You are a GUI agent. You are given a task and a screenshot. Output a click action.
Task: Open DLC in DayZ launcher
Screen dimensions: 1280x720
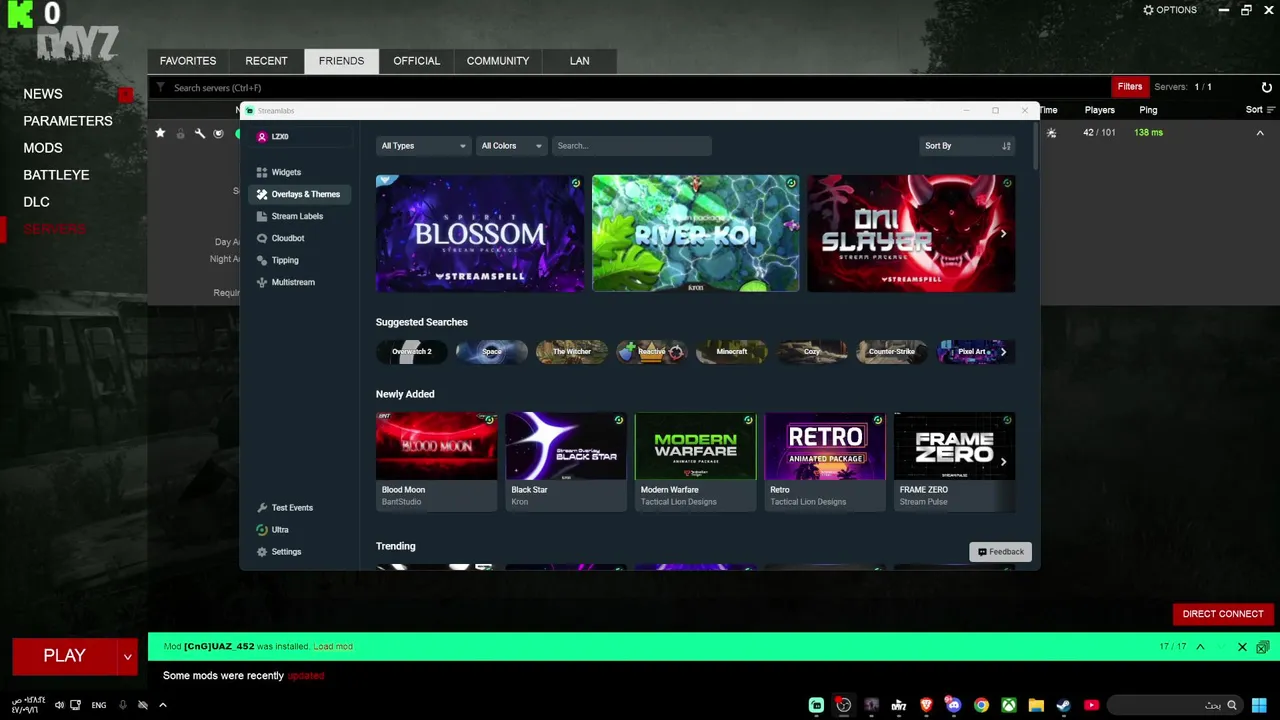(36, 202)
